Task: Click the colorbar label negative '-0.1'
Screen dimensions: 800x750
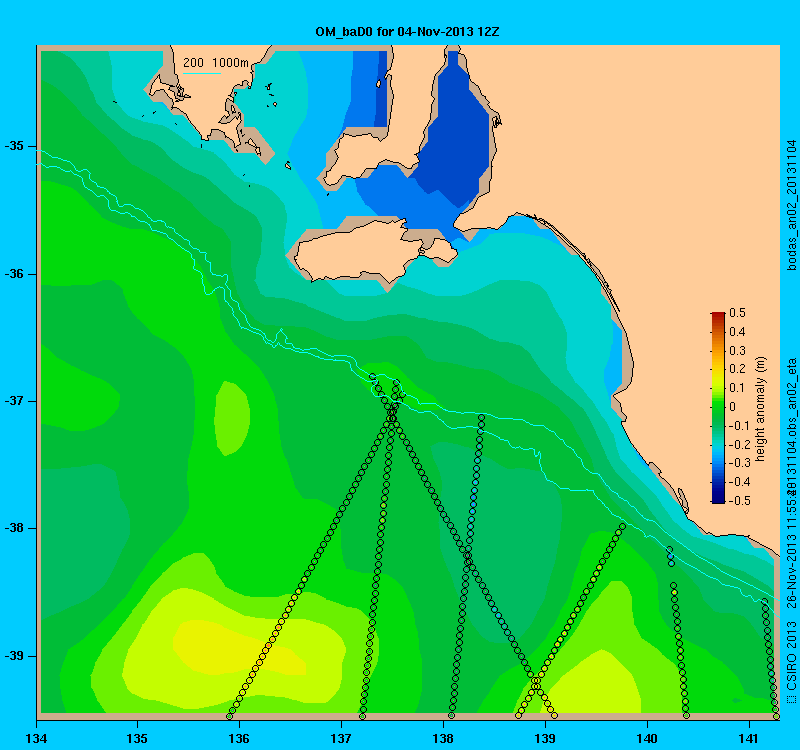Action: pos(738,426)
